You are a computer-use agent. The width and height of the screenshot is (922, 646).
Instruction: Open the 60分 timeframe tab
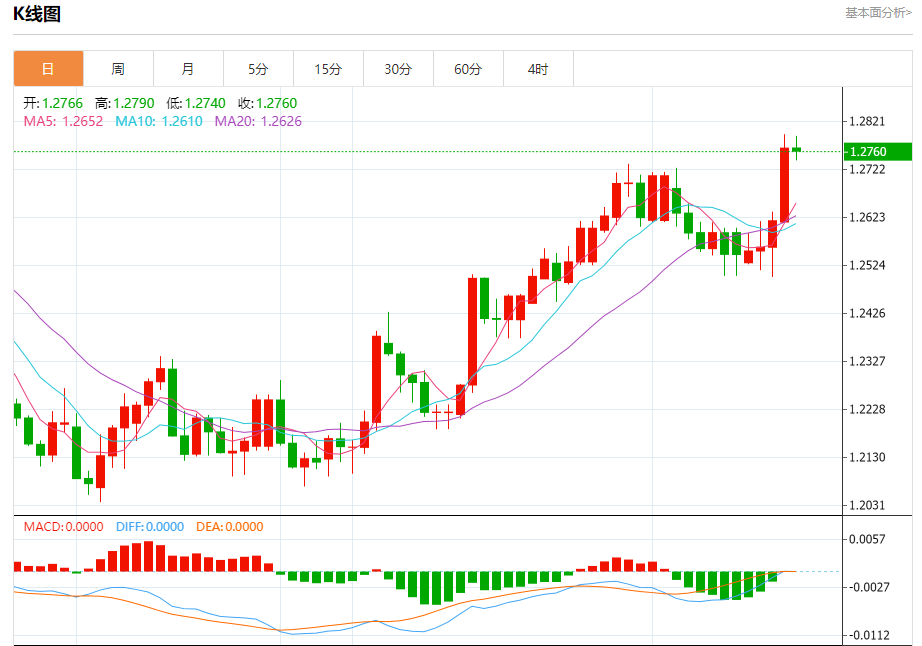(468, 69)
